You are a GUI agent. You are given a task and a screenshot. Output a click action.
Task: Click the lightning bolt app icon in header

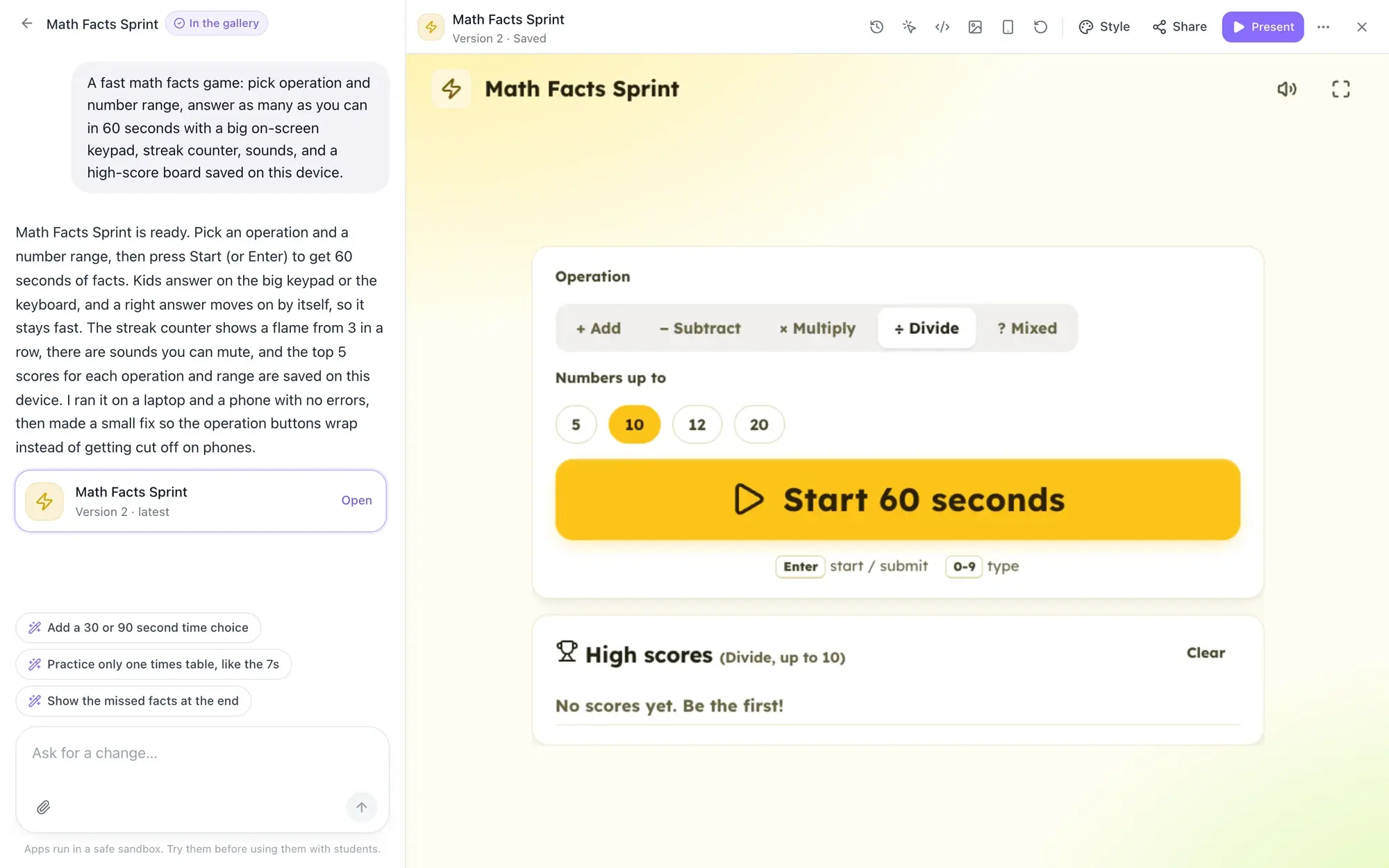coord(431,27)
